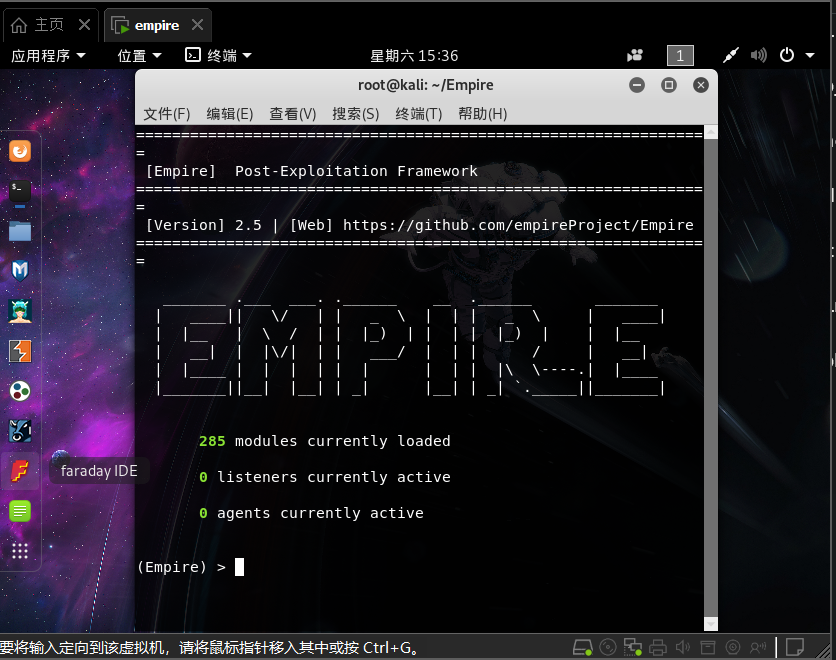Close the 主页 tab
836x660 pixels.
pyautogui.click(x=84, y=25)
